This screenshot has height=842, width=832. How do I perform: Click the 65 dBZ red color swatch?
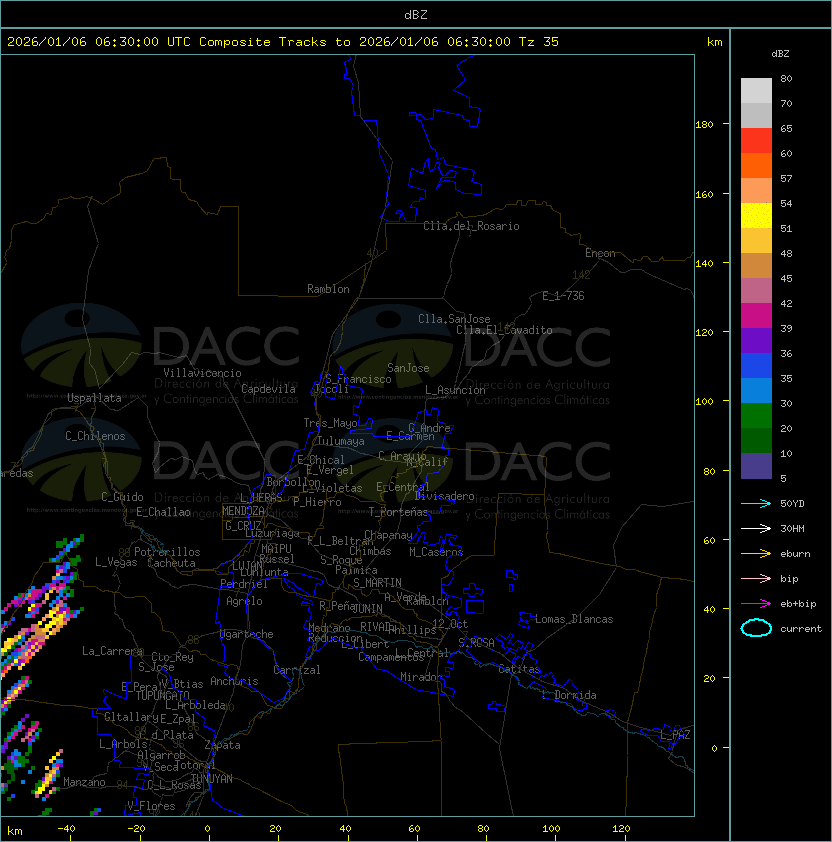click(x=756, y=140)
